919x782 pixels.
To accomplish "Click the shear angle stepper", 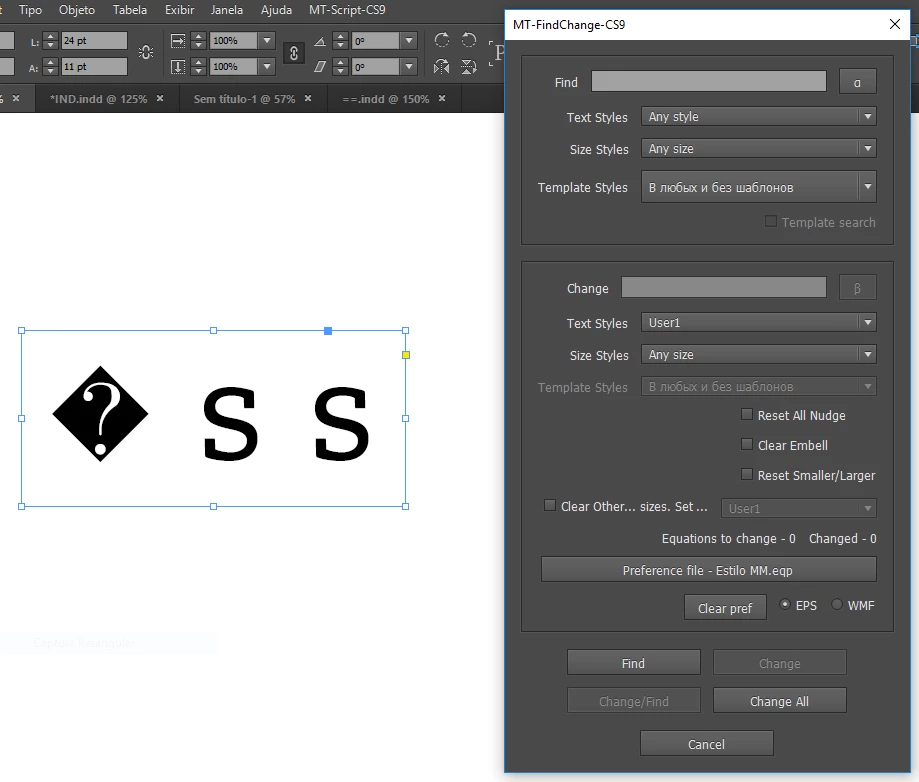I will (x=341, y=67).
